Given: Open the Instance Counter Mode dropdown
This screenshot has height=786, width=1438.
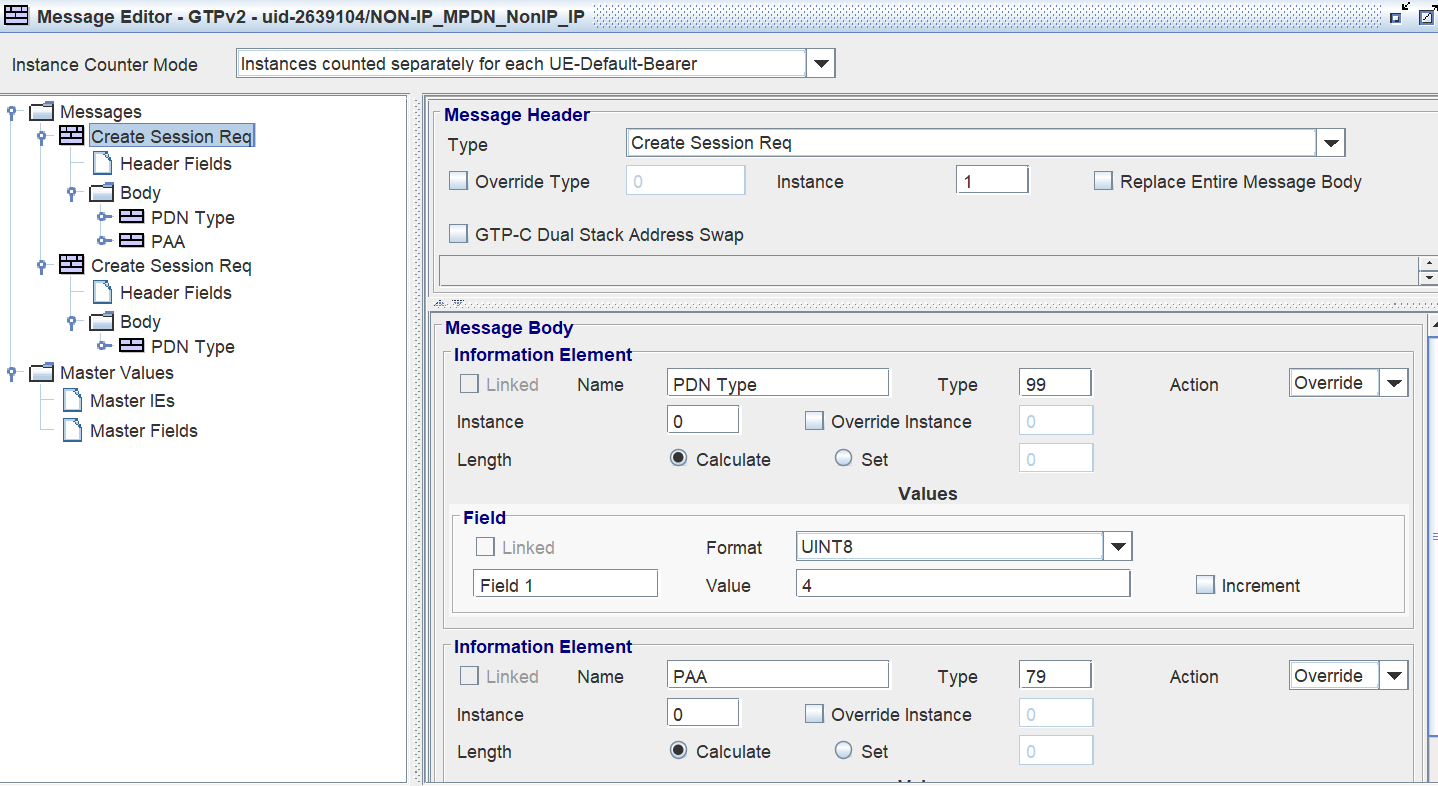Looking at the screenshot, I should coord(820,64).
